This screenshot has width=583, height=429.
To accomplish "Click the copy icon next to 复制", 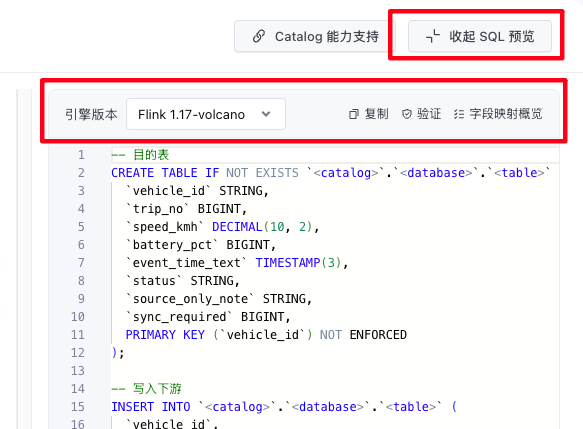I will 354,114.
